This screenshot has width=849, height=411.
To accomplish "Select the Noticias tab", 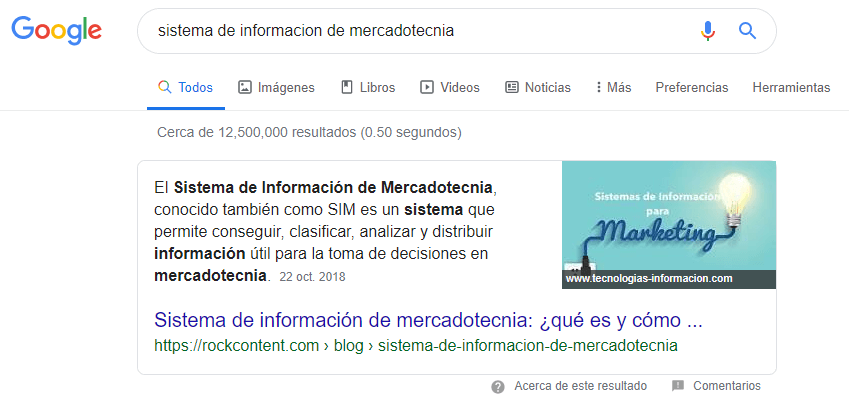I will (x=538, y=88).
